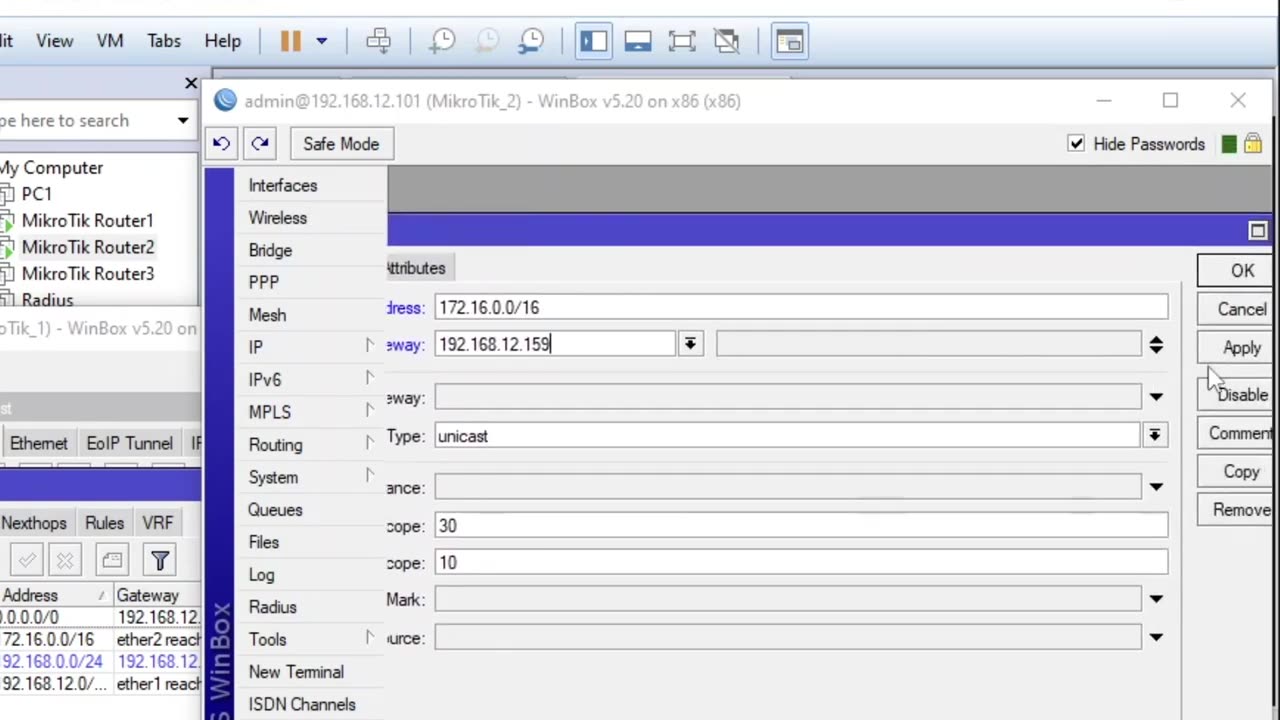Click the library search field
Screen dimensions: 1280x720
[85, 121]
